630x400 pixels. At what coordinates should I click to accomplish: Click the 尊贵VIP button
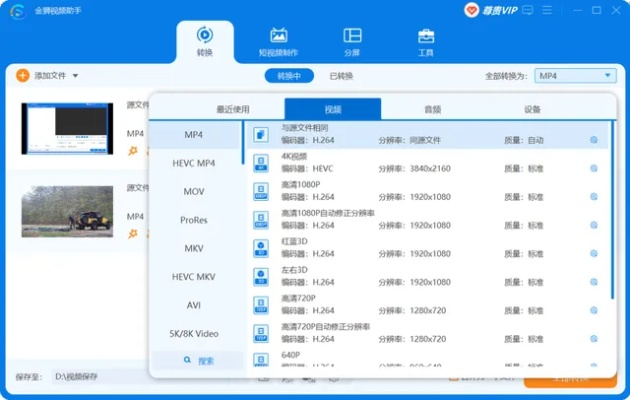(x=490, y=10)
